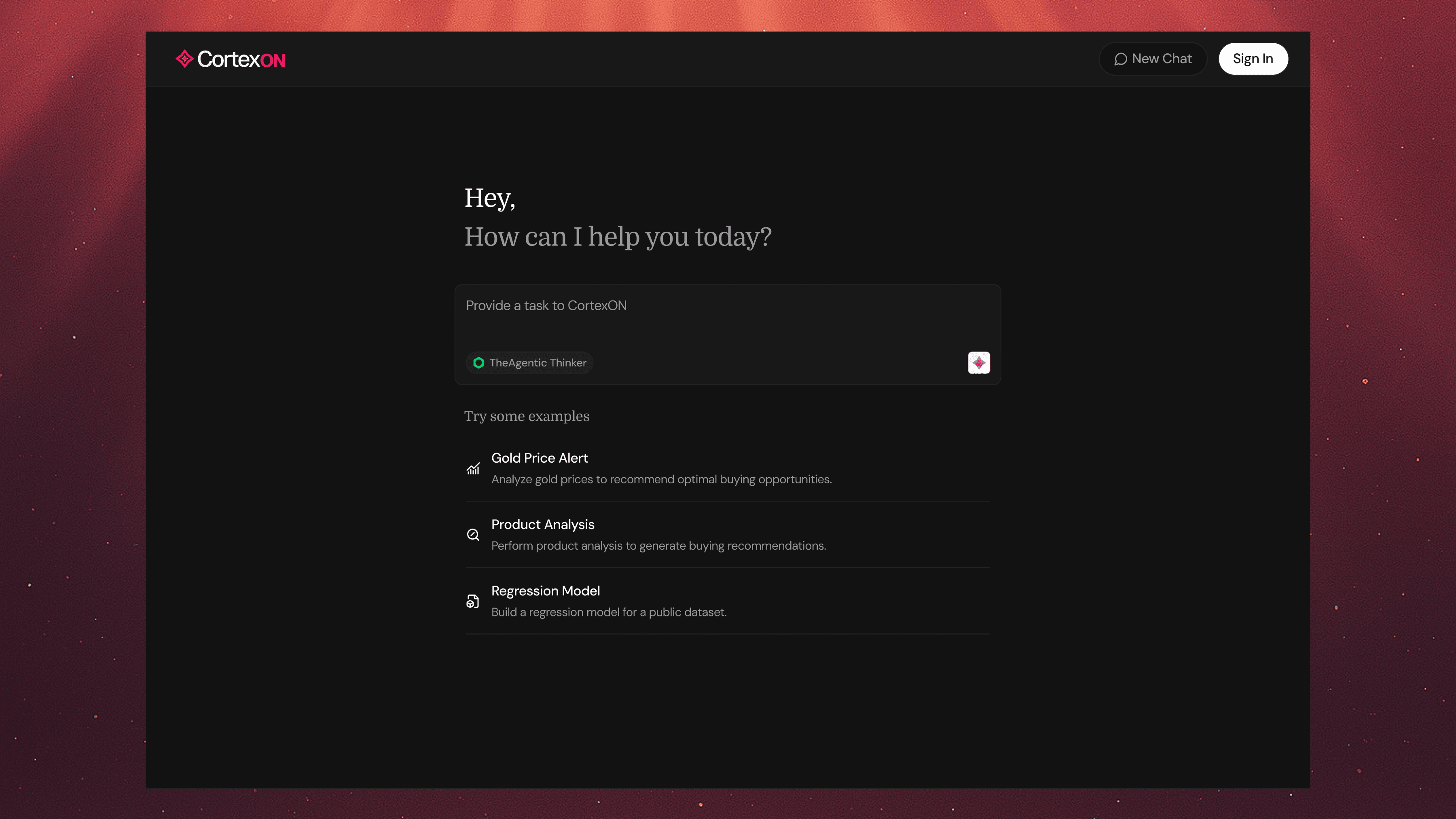This screenshot has width=1456, height=819.
Task: Click the CortexON diamond logo icon
Action: click(184, 59)
